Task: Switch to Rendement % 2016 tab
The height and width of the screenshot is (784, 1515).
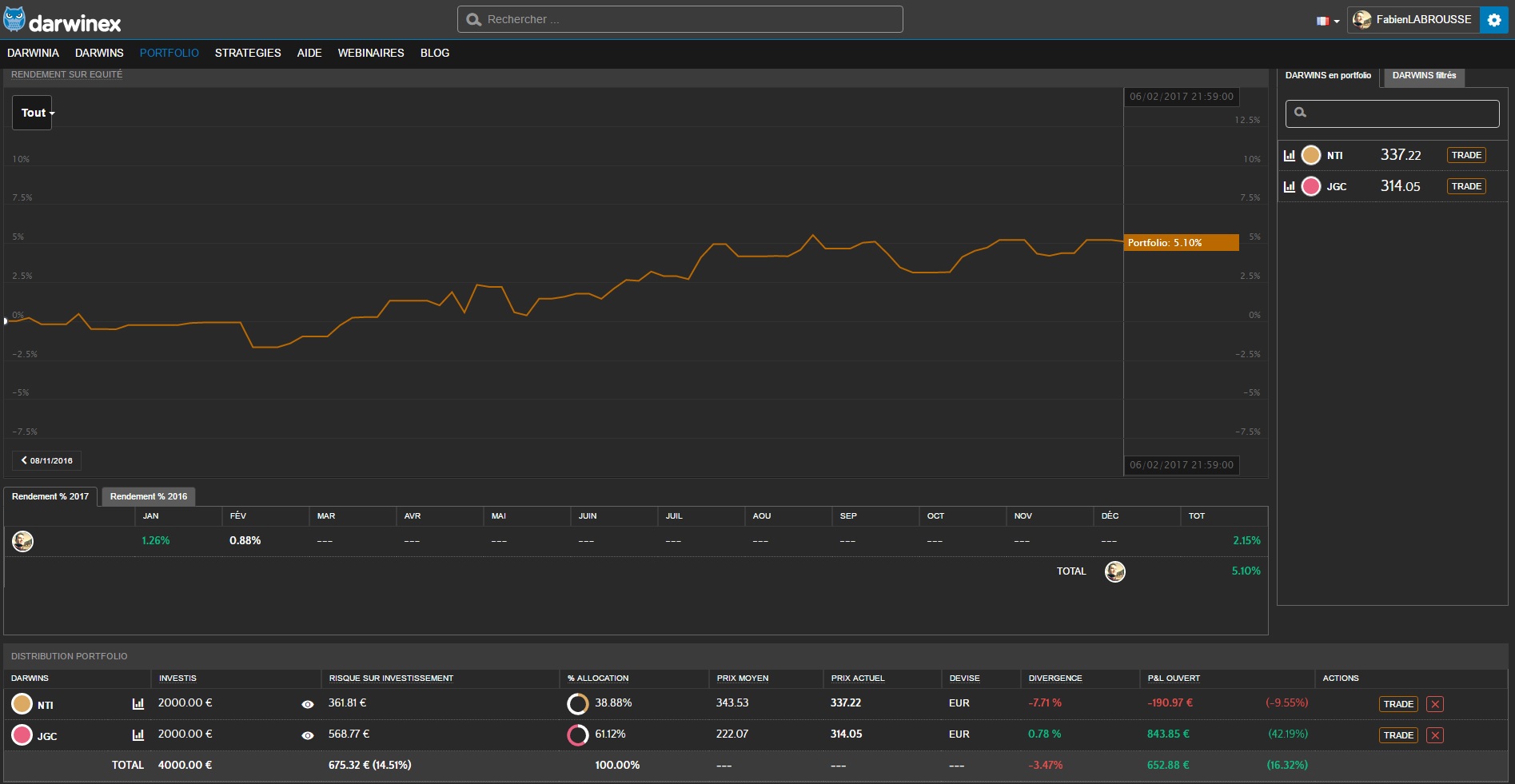Action: [x=149, y=496]
